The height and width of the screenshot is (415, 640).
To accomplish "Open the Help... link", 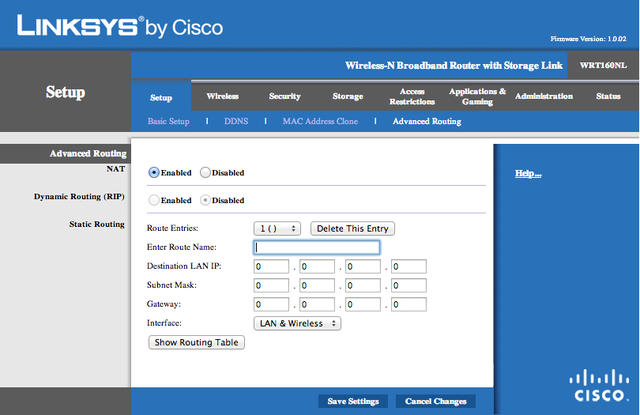I will (x=528, y=173).
